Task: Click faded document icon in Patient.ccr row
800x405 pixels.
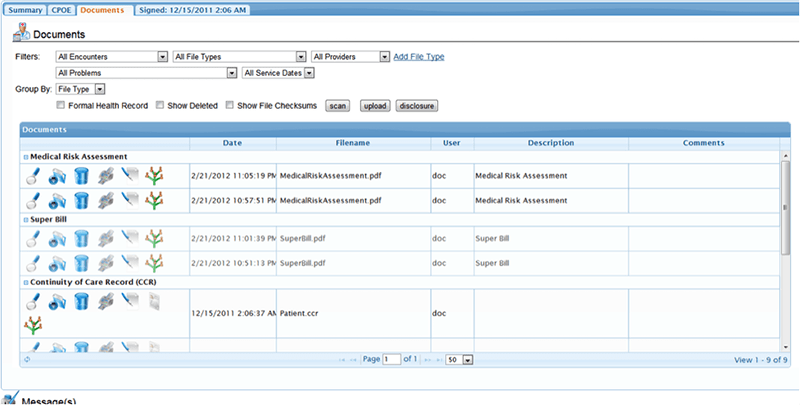Action: pyautogui.click(x=154, y=301)
